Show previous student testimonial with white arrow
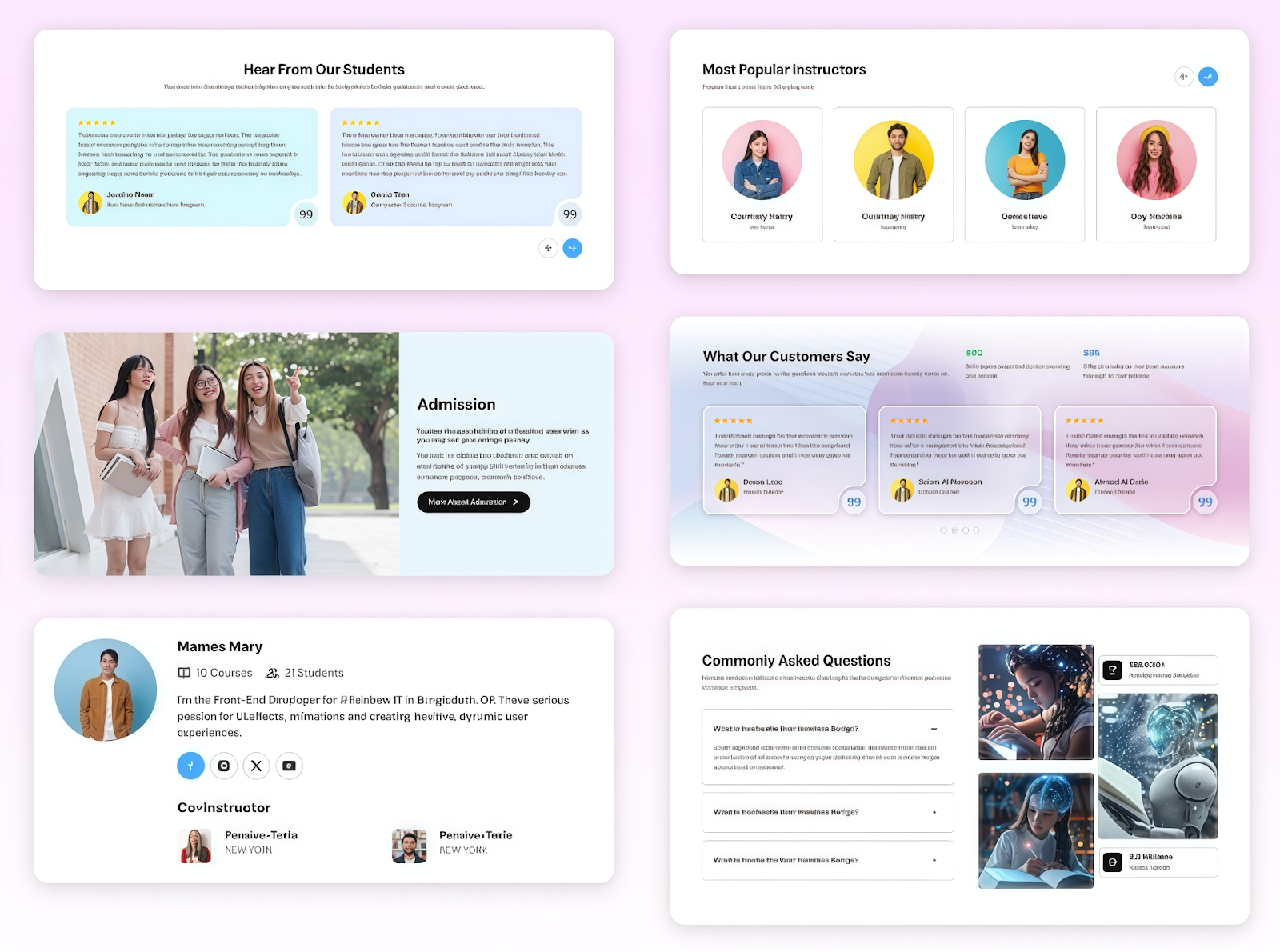 point(548,248)
